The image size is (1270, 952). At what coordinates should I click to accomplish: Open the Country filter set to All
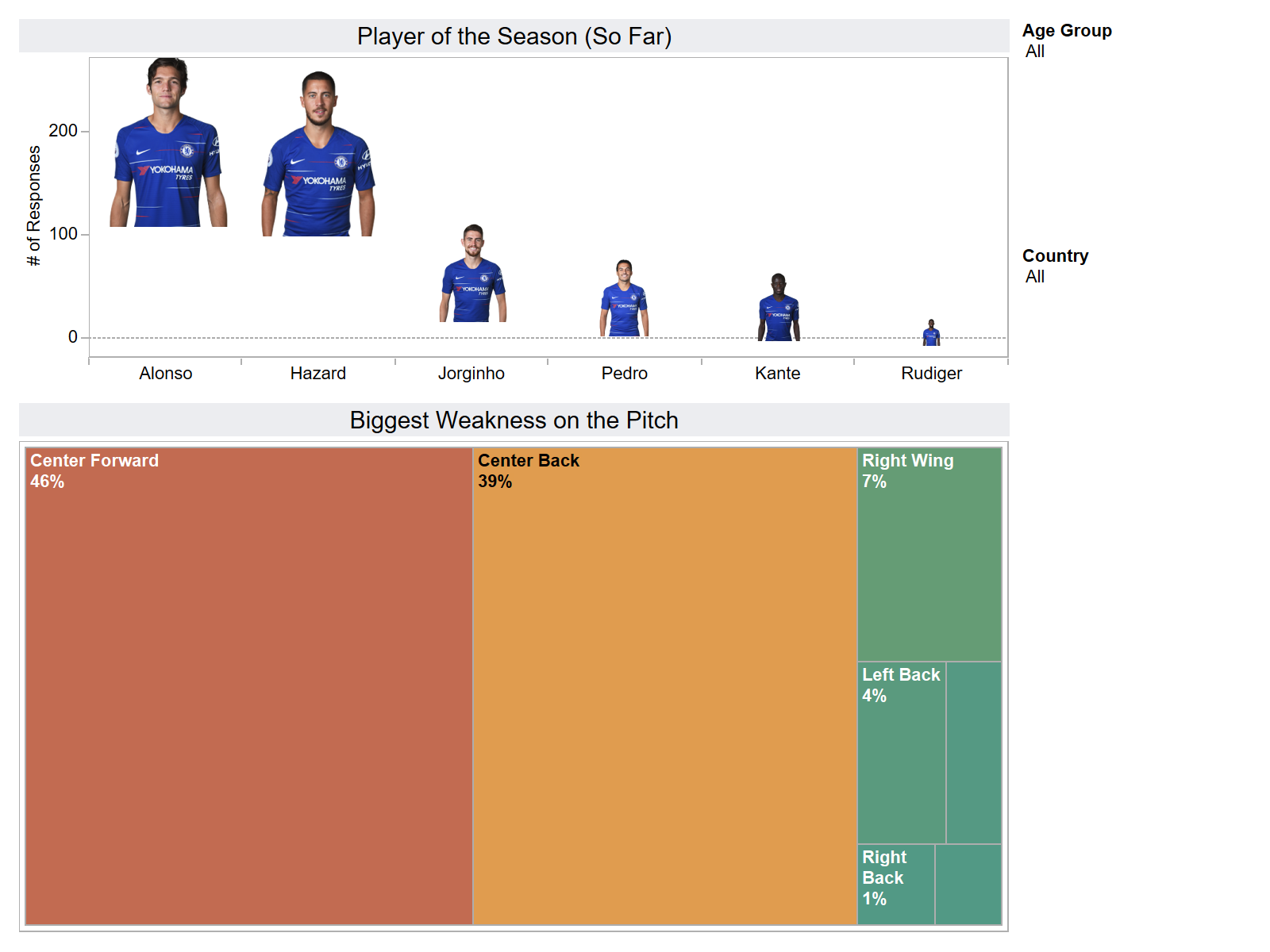coord(1035,277)
